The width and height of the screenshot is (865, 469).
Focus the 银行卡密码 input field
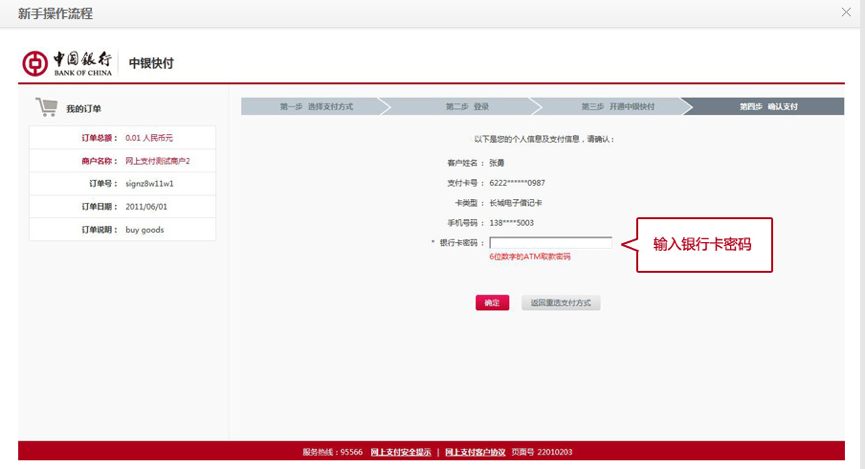[551, 243]
